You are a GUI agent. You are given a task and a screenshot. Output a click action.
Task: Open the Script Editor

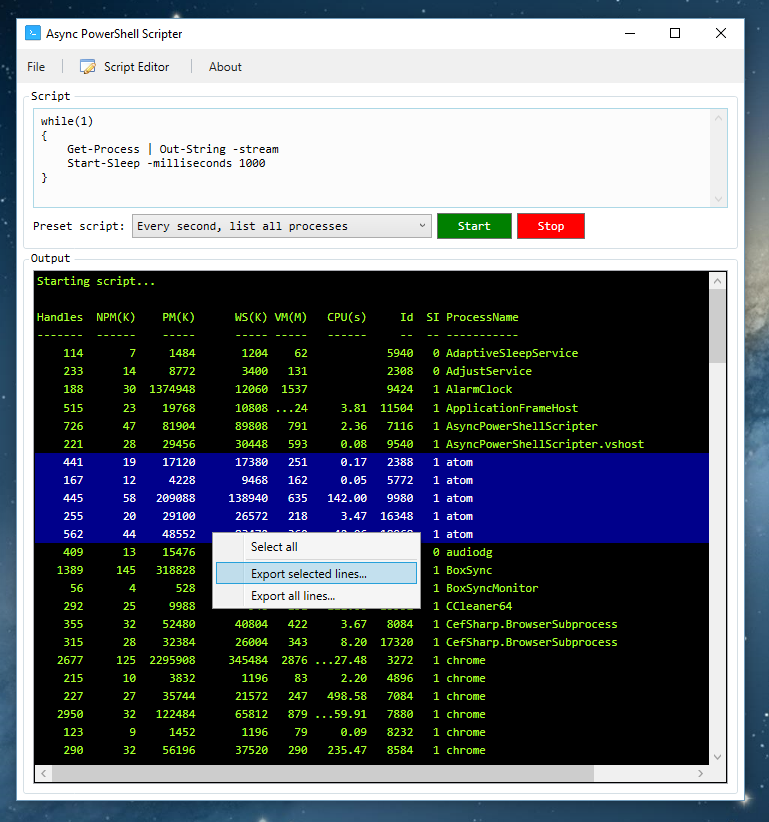(136, 67)
